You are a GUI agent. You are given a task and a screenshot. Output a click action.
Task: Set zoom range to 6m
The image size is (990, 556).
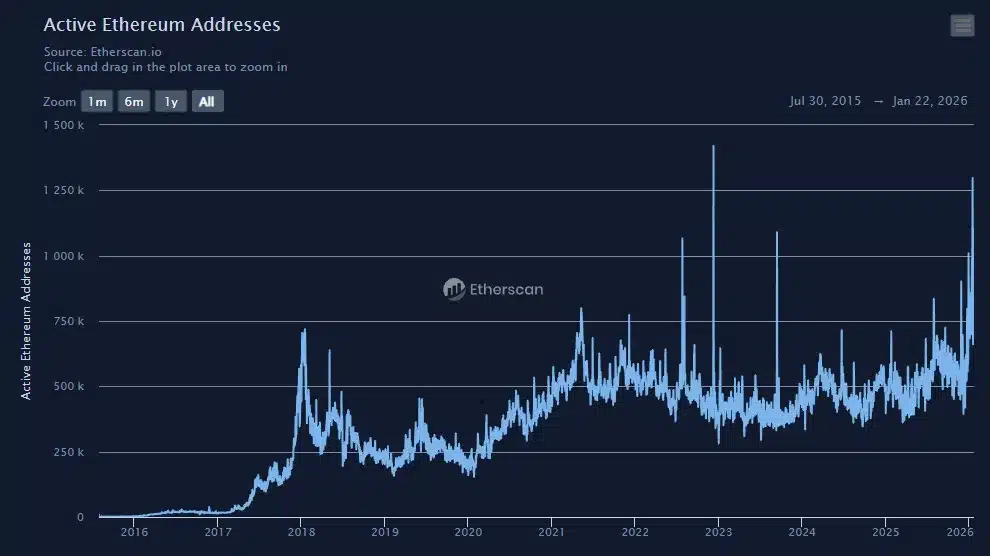point(134,102)
